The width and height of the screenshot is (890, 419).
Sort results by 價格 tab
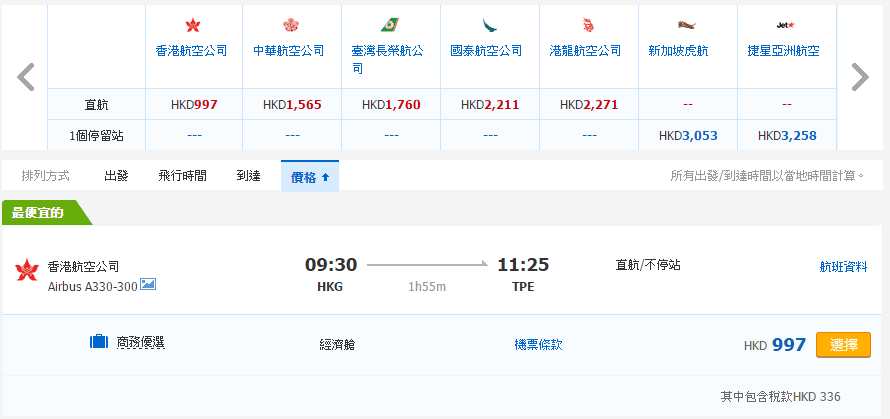[309, 177]
